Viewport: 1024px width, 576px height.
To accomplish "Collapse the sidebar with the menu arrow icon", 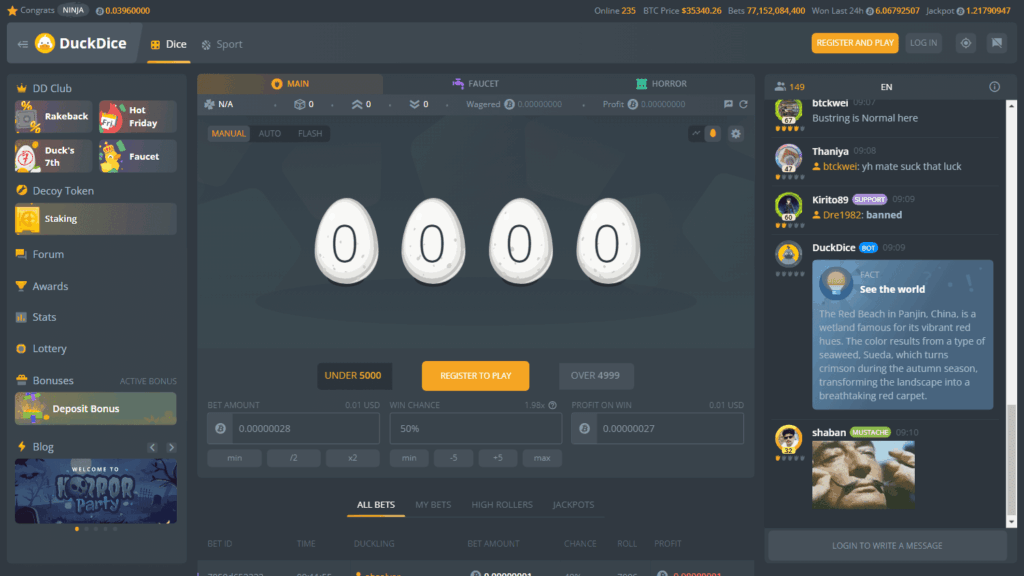I will [22, 44].
